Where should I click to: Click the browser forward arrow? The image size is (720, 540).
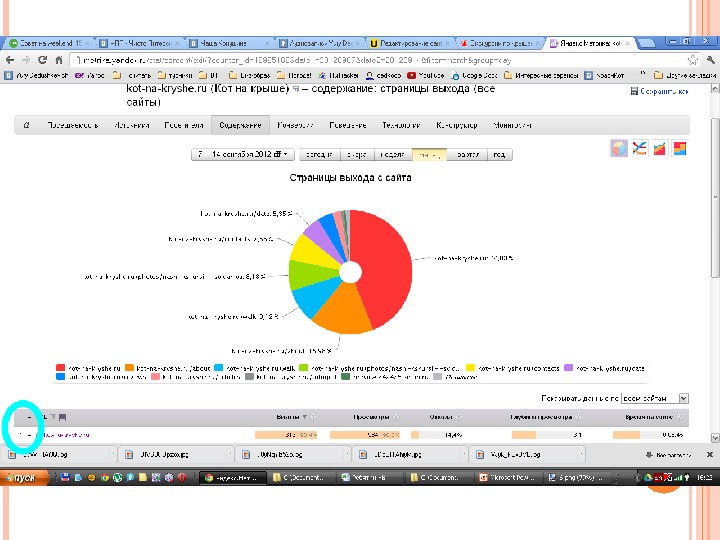coord(26,60)
